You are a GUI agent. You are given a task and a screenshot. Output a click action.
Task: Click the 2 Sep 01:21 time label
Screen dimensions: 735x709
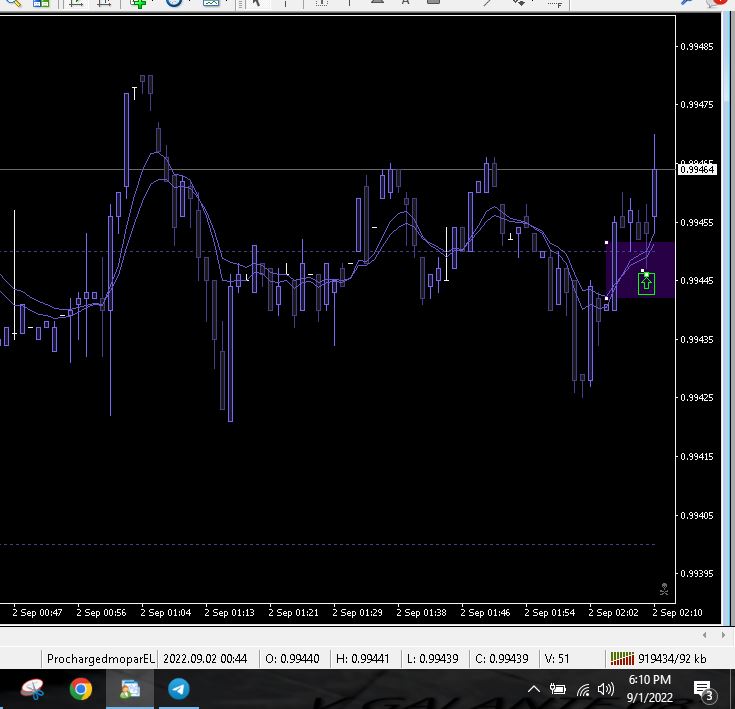pyautogui.click(x=293, y=612)
